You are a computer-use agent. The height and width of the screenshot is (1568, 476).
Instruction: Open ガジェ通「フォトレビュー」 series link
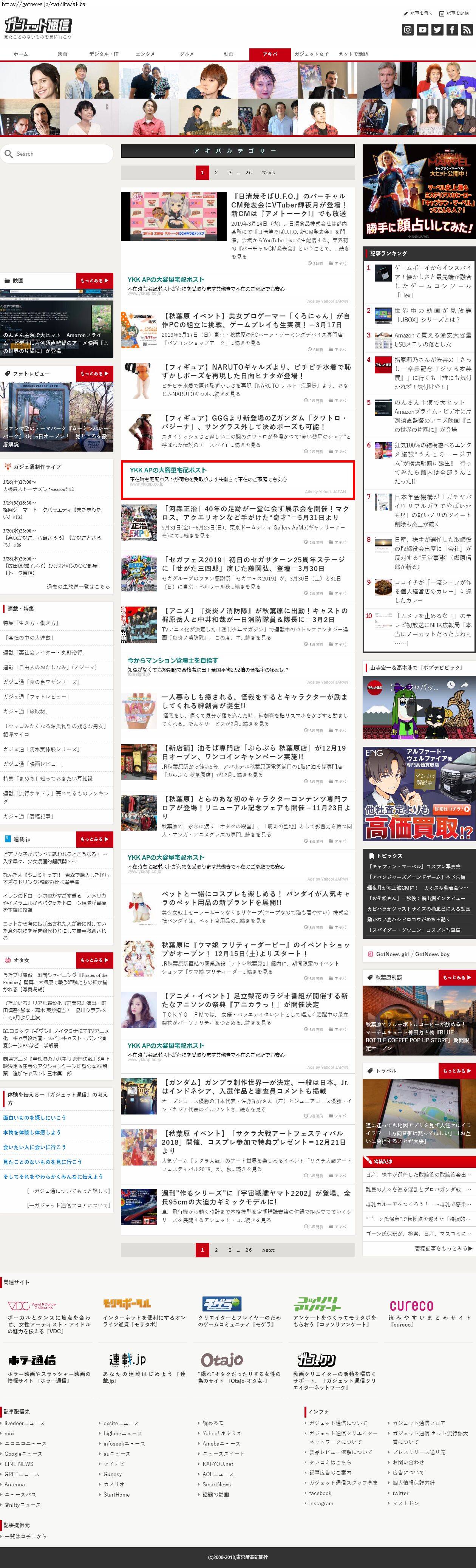pos(37,697)
